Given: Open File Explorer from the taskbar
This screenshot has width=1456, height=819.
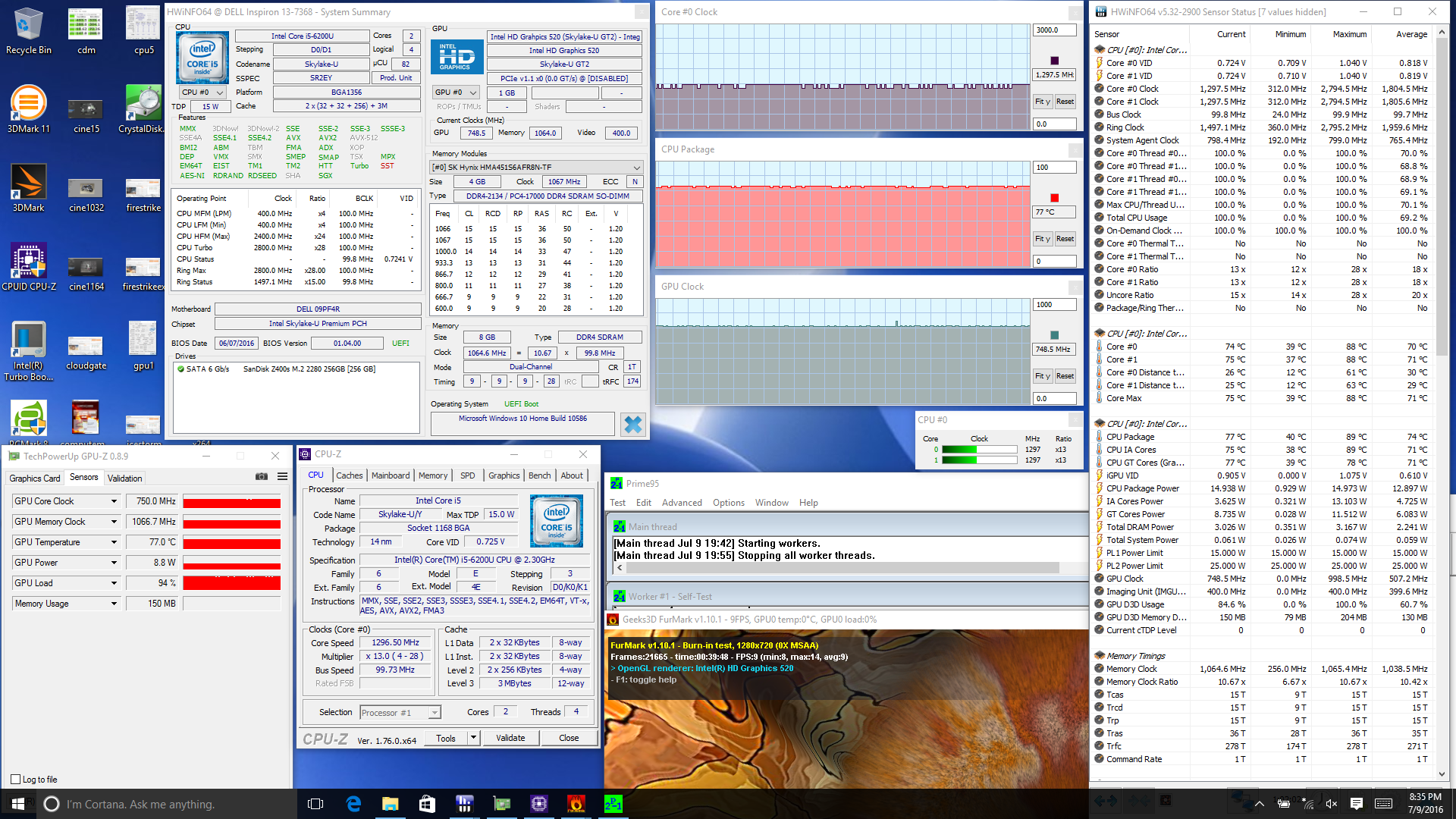Looking at the screenshot, I should 391,804.
